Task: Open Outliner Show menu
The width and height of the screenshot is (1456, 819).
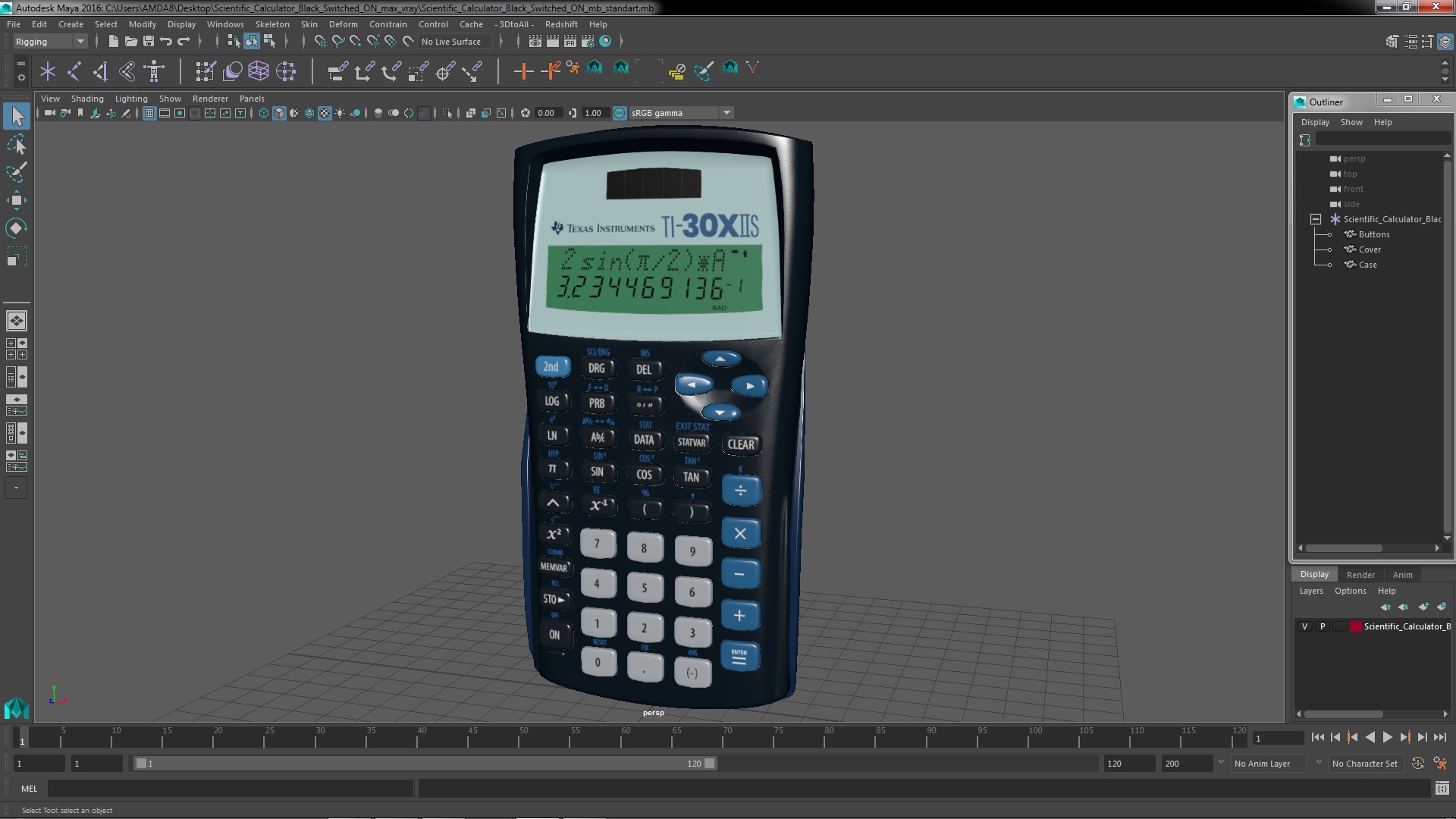Action: coord(1351,122)
